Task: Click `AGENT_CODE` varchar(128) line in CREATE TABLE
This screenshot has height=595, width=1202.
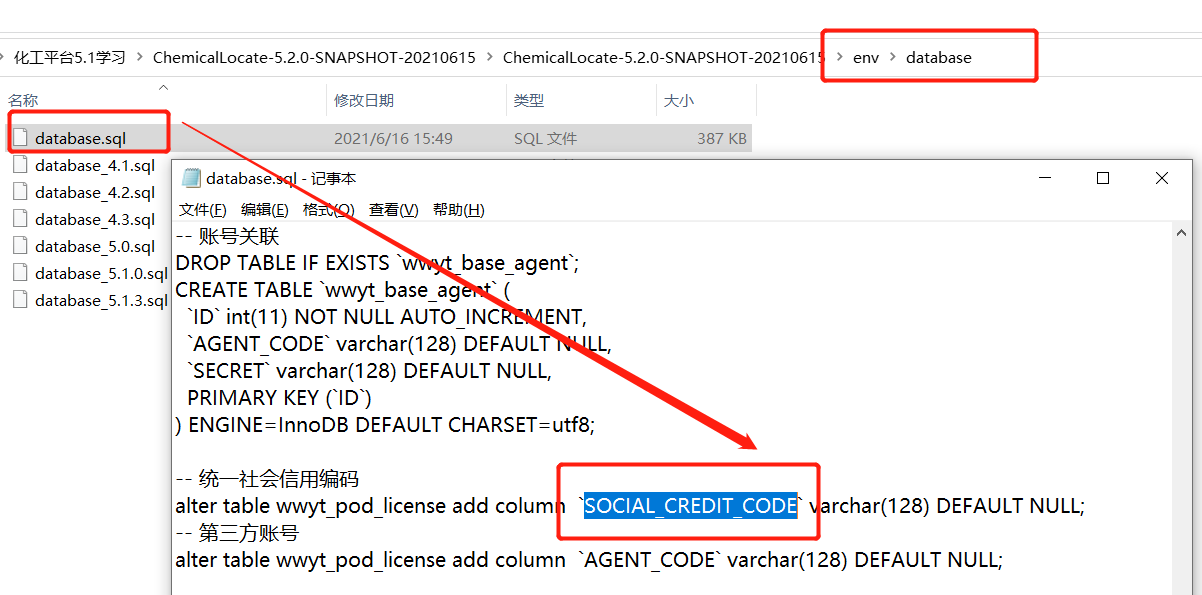Action: point(399,343)
